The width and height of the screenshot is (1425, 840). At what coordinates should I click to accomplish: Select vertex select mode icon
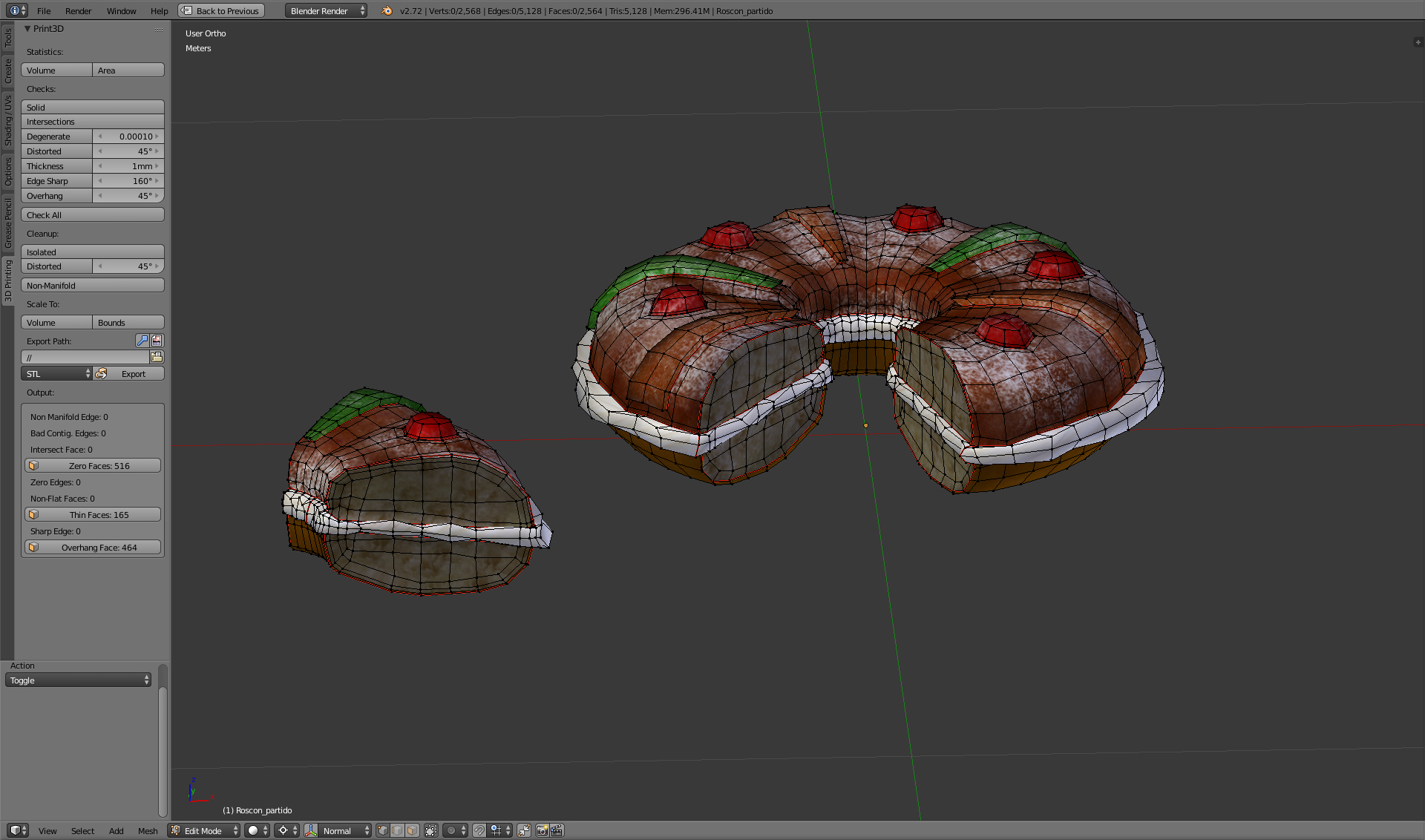click(383, 830)
